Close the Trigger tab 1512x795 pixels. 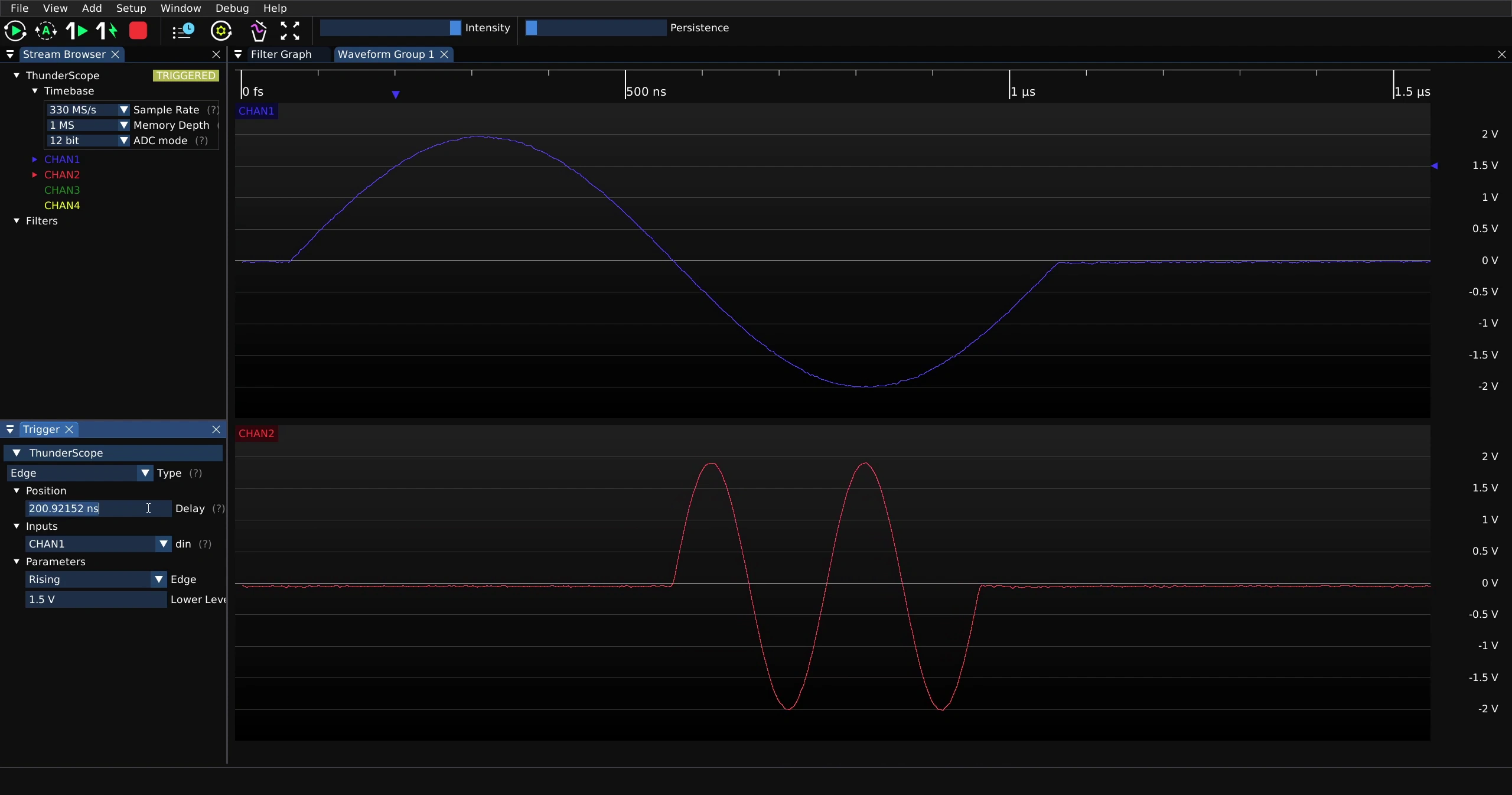pos(69,429)
